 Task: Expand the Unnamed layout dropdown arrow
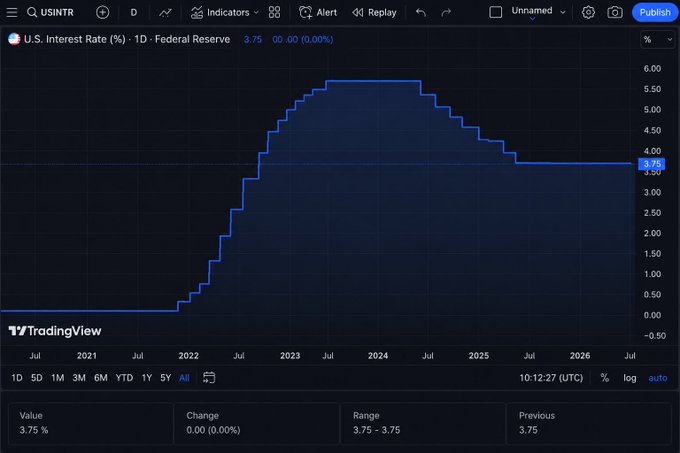[563, 13]
